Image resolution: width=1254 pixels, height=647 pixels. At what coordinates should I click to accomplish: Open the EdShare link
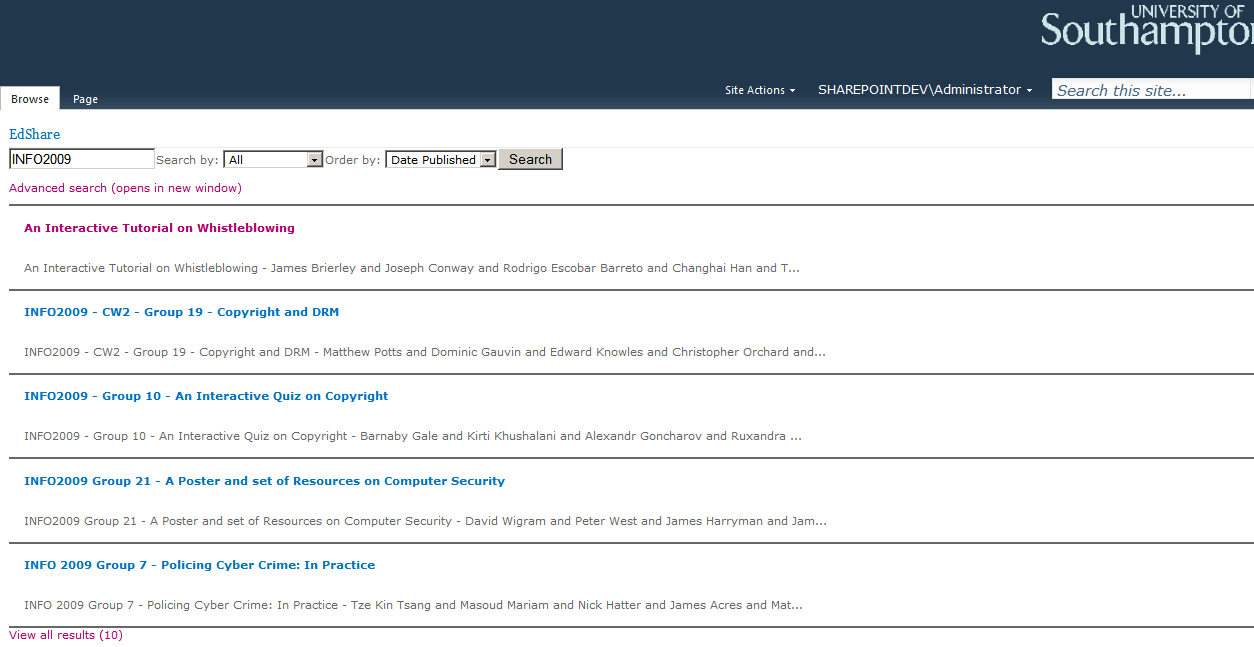pos(35,134)
